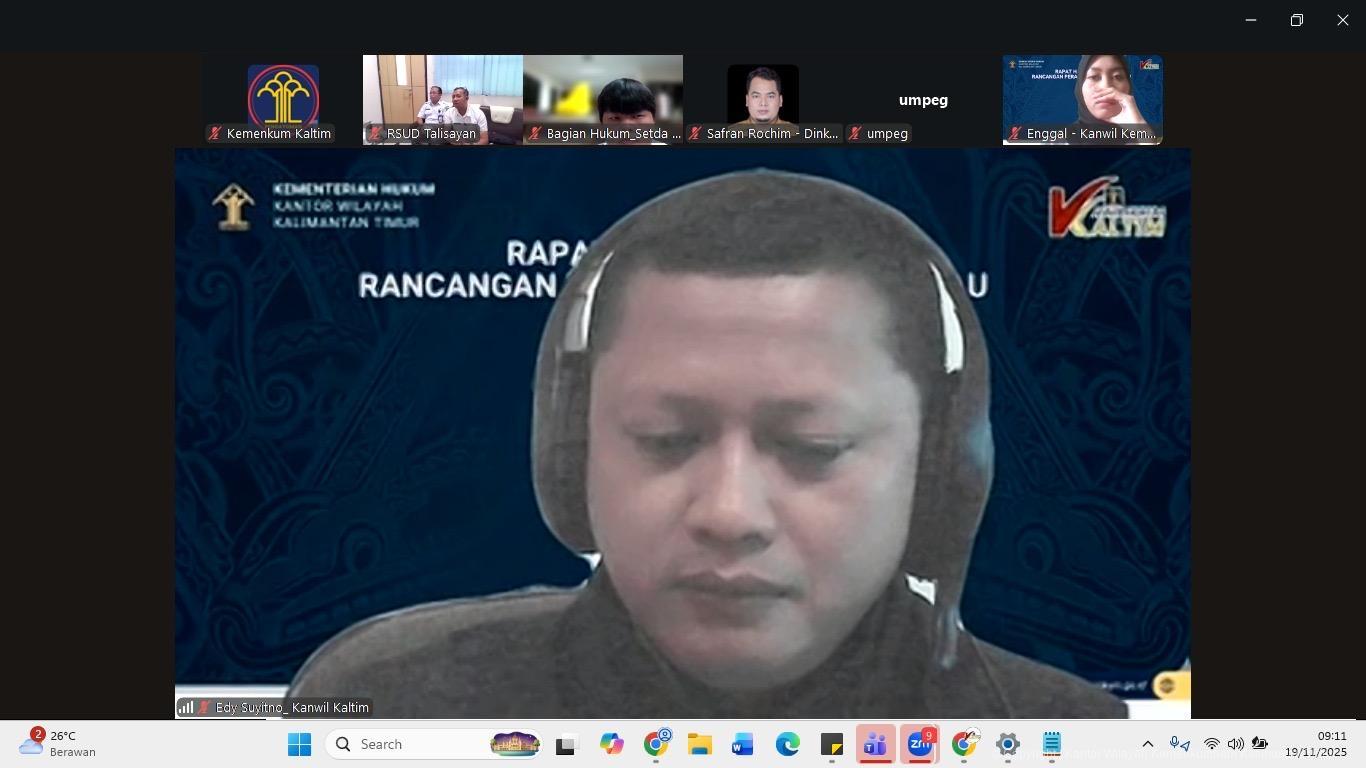The width and height of the screenshot is (1366, 768).
Task: Click the Edy Suyitno_ Kanwil Kaltim name label
Action: click(292, 707)
